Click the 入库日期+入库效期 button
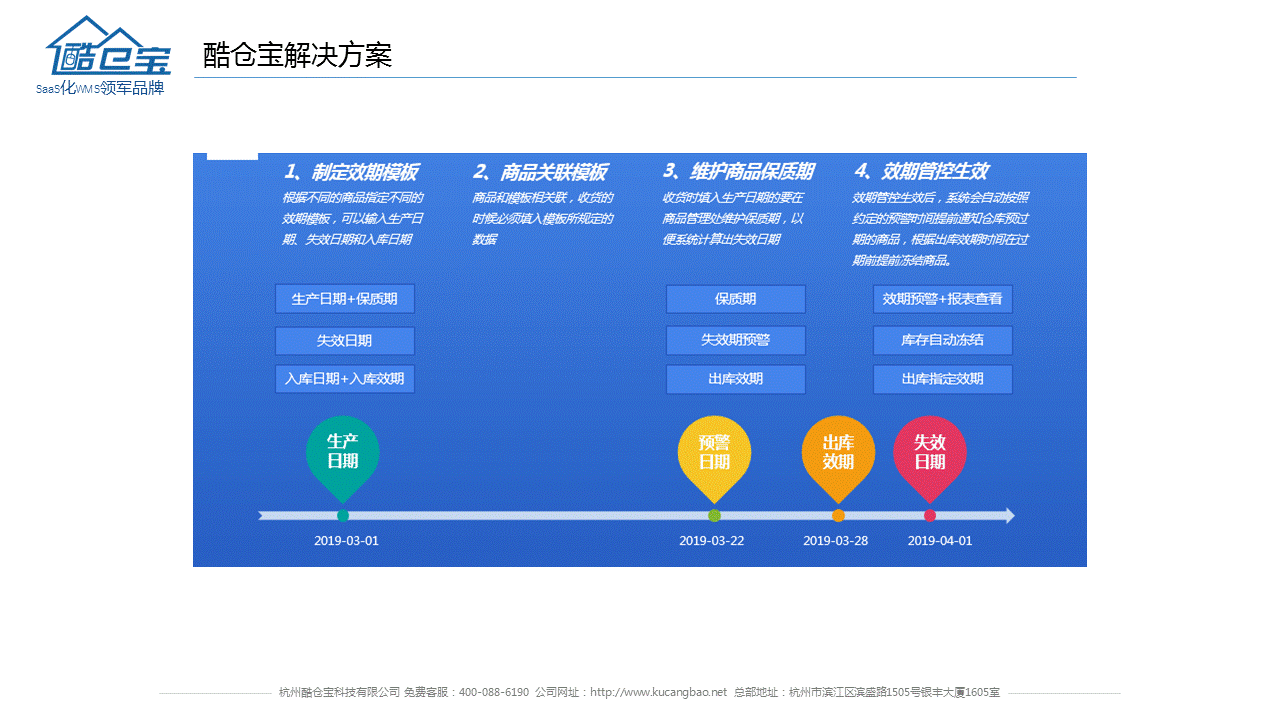Viewport: 1280px width, 720px height. [x=345, y=379]
